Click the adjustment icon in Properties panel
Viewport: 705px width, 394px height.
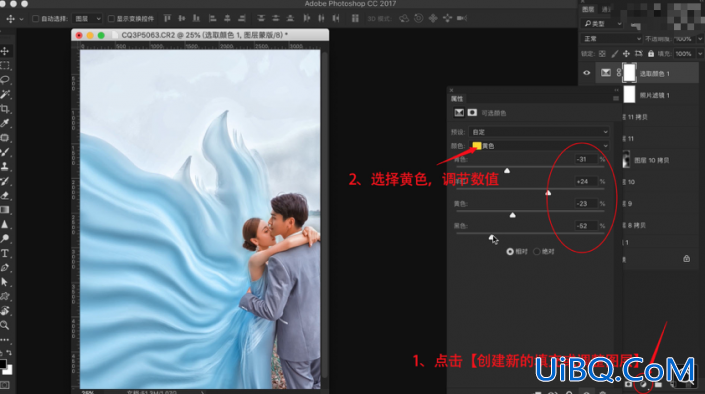click(459, 112)
